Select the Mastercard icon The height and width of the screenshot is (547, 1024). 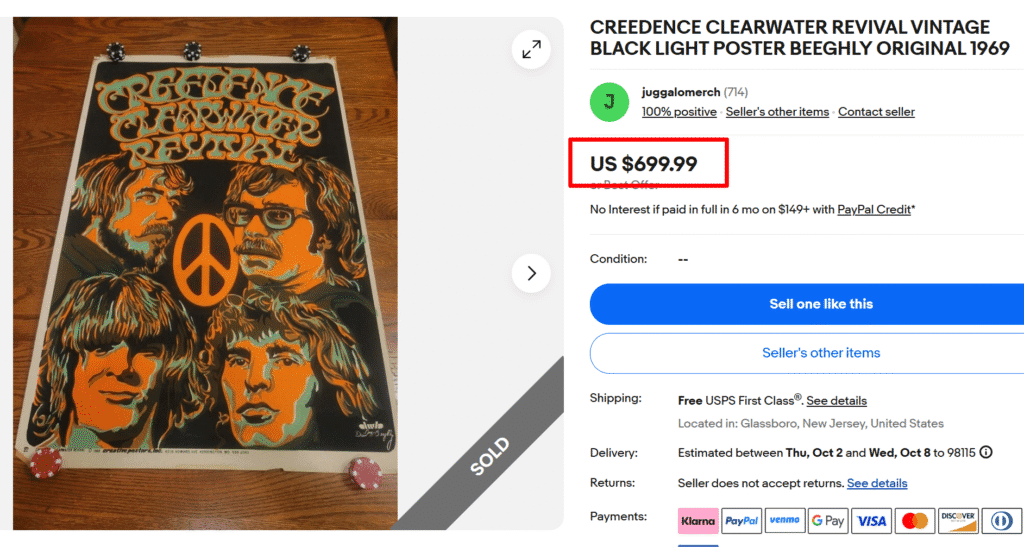coord(914,521)
